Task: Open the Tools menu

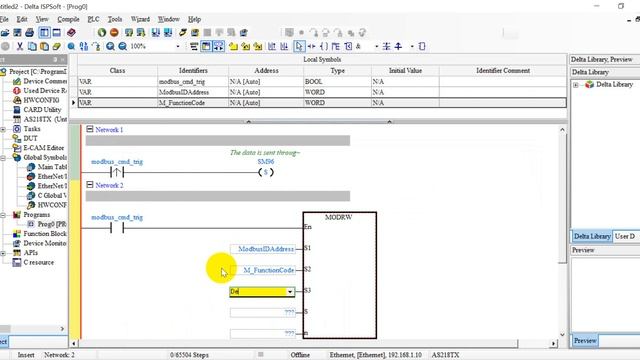Action: 115,19
